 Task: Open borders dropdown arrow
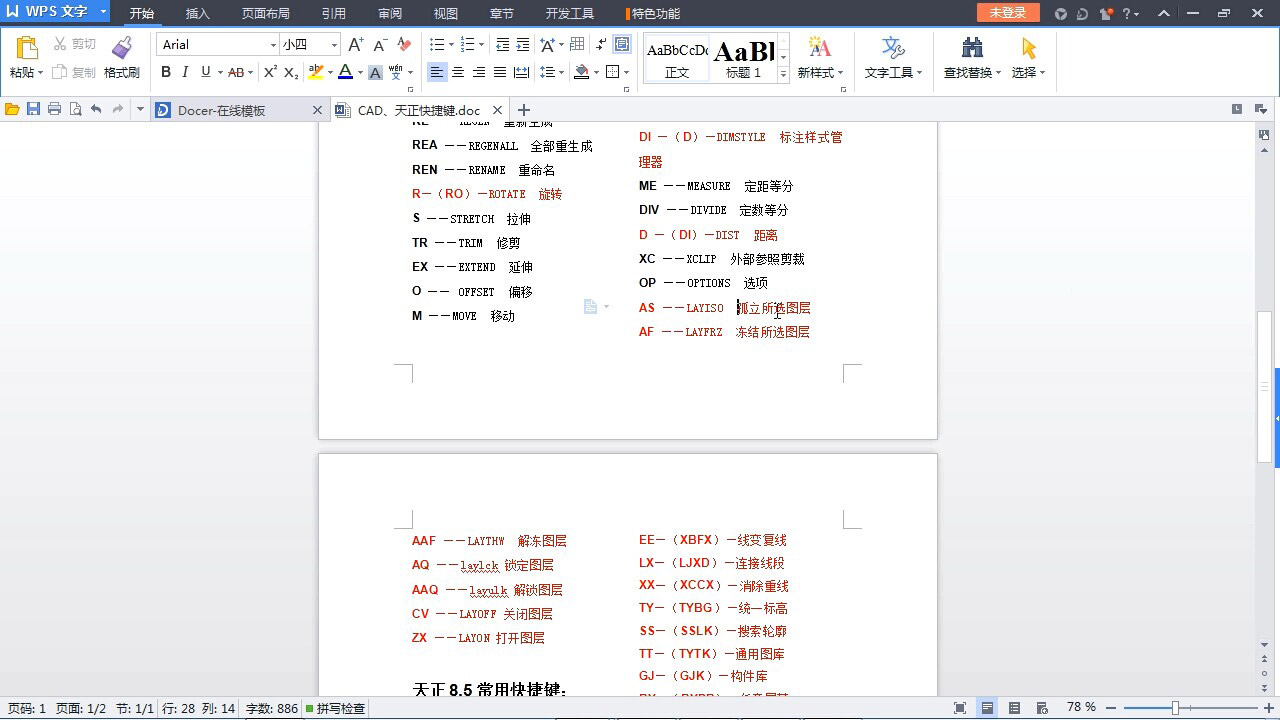pos(626,72)
